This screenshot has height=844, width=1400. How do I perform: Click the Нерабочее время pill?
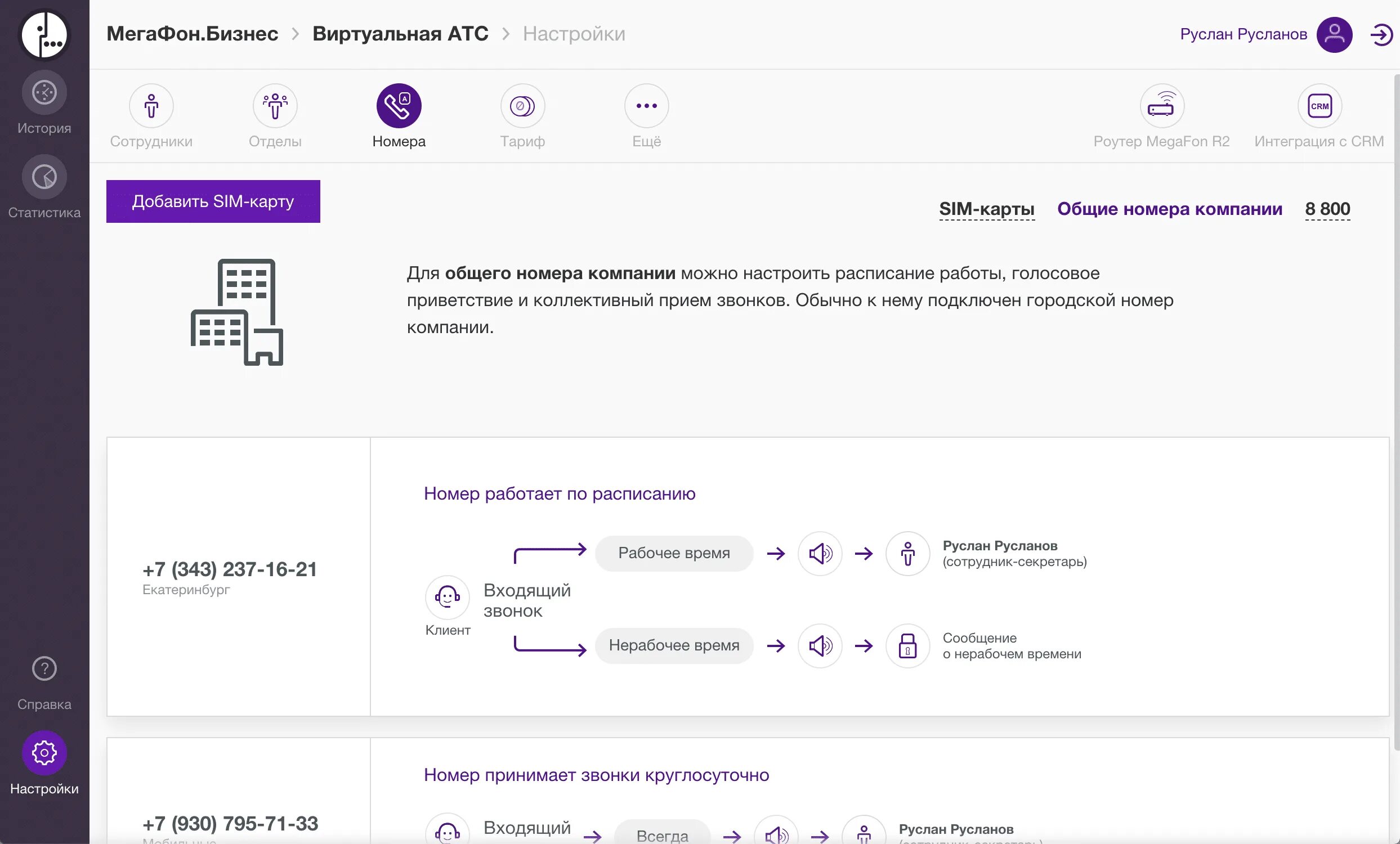674,646
